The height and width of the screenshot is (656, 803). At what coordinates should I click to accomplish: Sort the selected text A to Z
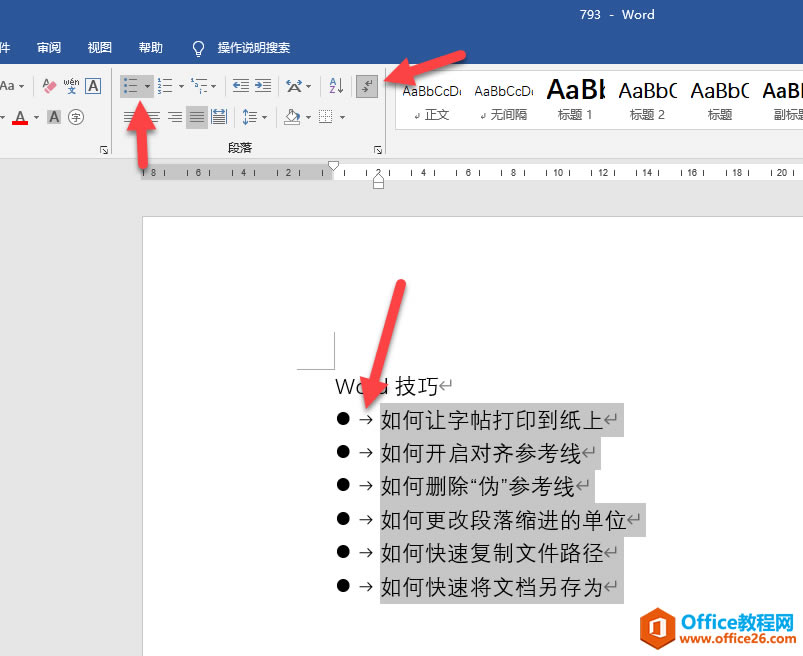click(x=336, y=86)
